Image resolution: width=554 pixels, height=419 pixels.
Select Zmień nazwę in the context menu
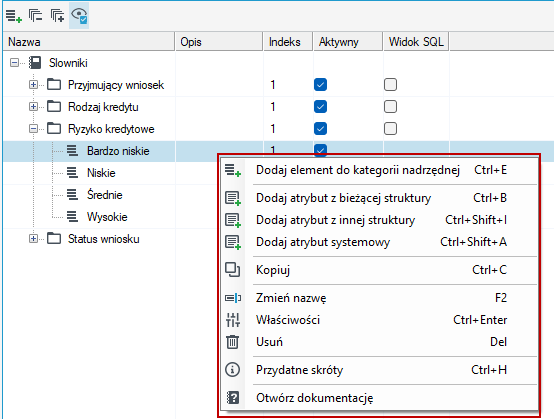(x=378, y=298)
